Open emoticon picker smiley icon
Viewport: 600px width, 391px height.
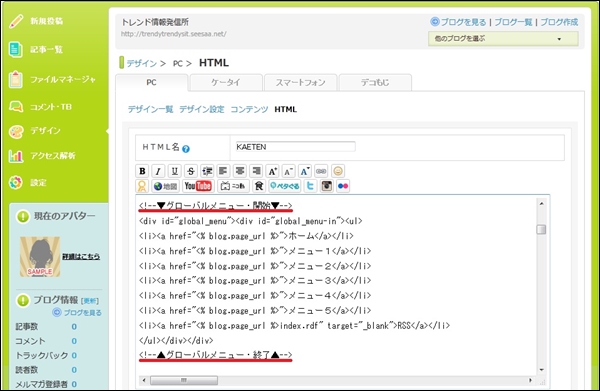pyautogui.click(x=338, y=171)
